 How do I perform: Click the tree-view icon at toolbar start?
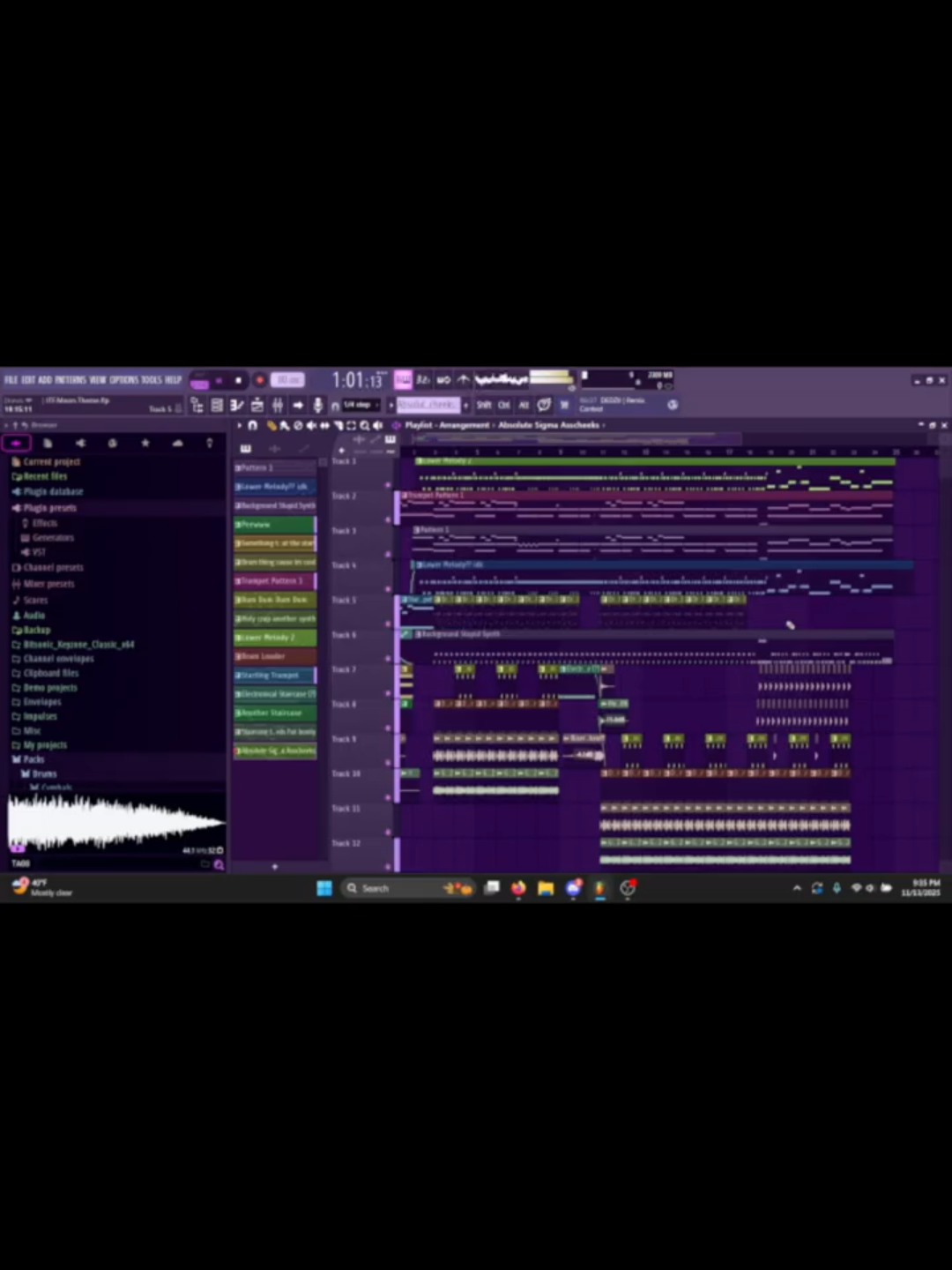197,405
